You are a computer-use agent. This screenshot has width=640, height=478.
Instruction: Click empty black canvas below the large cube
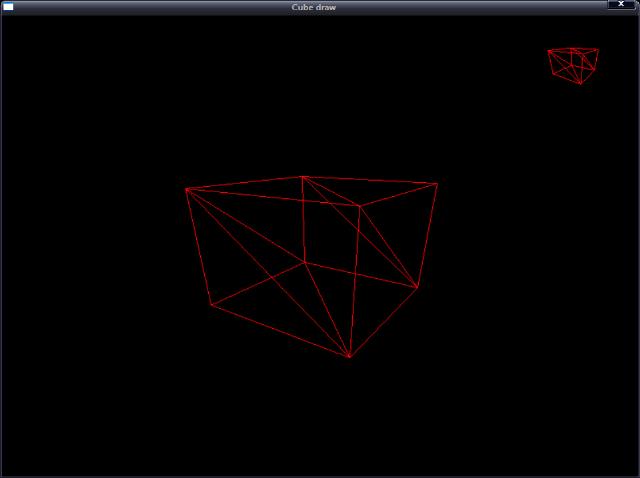click(320, 420)
